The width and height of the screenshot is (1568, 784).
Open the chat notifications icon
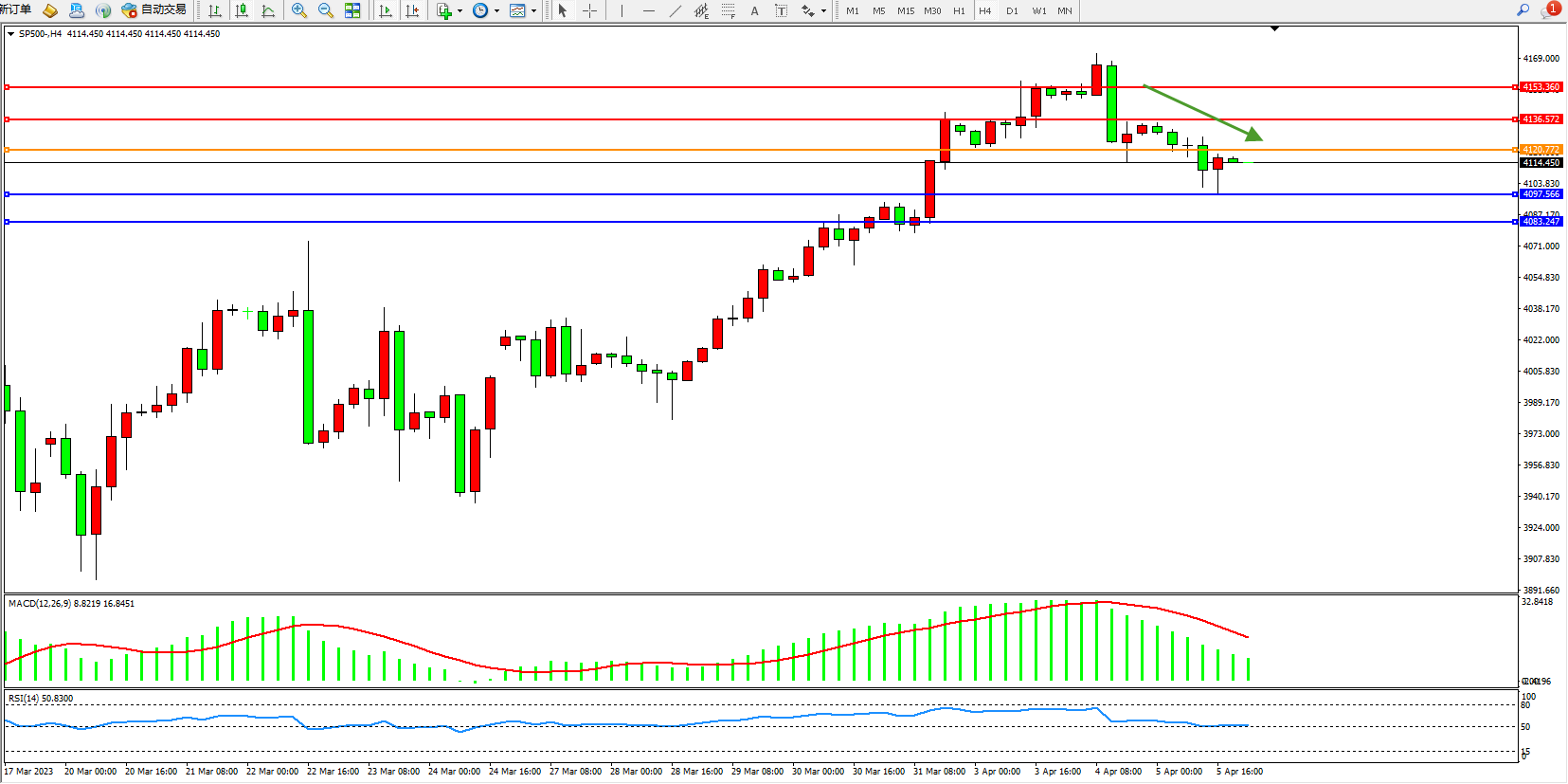[1550, 9]
